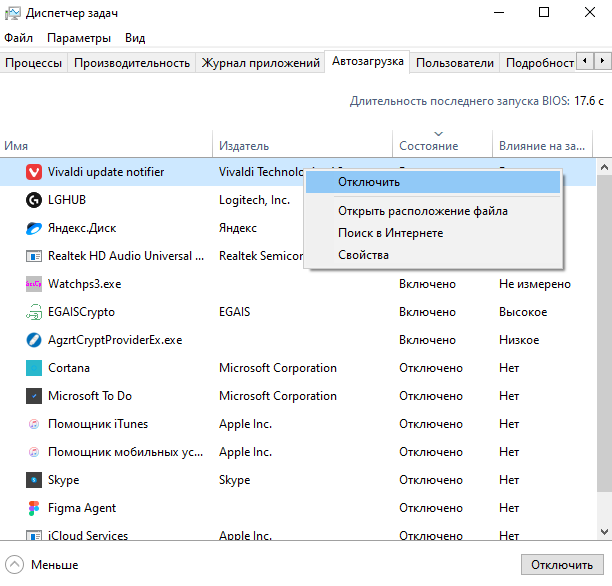The height and width of the screenshot is (586, 612).
Task: Select the Realtek HD Audio Universal row name
Action: (126, 256)
